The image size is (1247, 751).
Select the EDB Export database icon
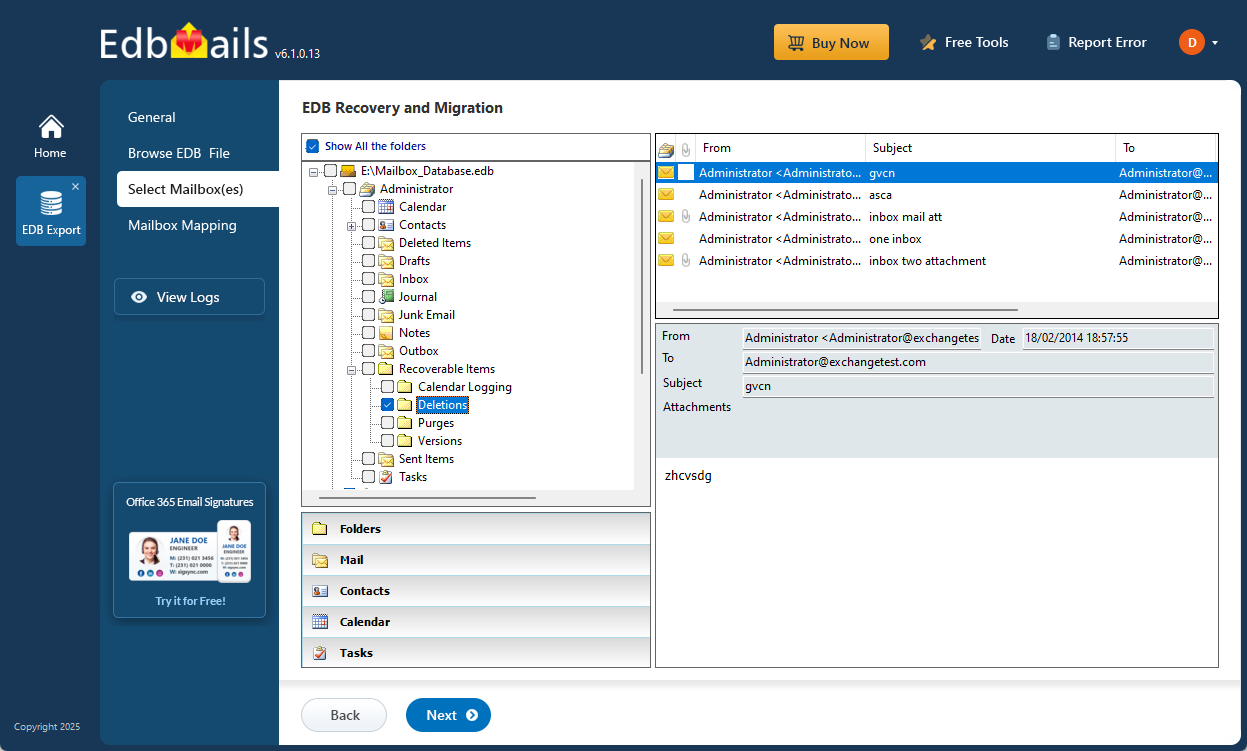point(51,204)
